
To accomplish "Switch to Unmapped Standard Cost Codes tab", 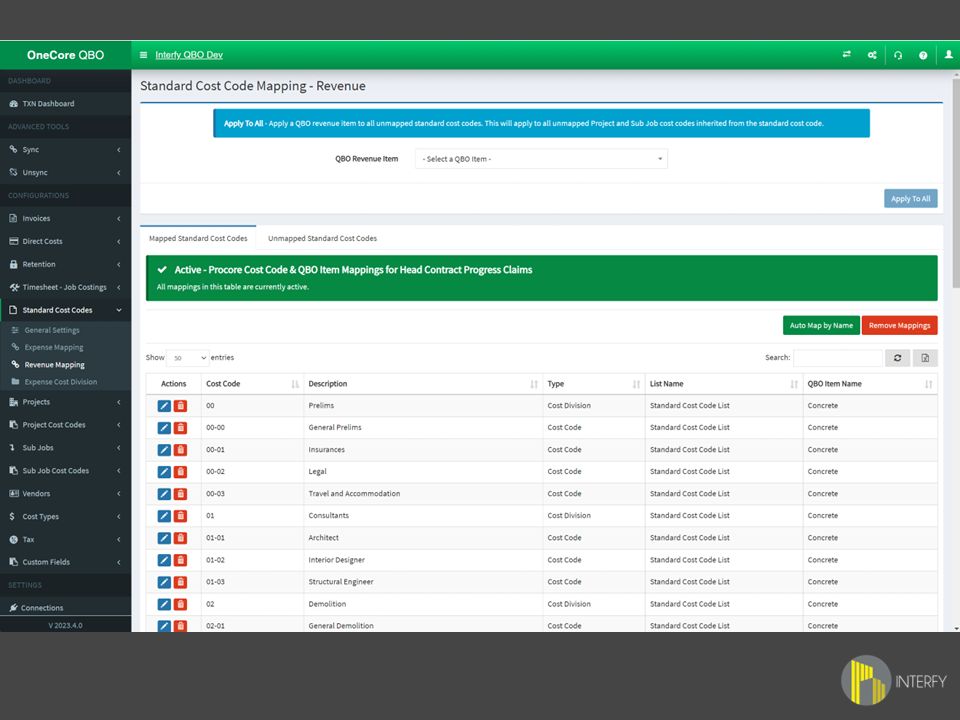I will pos(322,238).
